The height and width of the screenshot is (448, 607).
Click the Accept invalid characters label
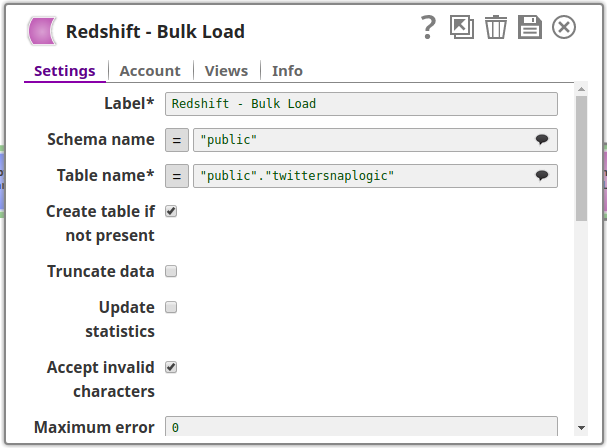[101, 379]
